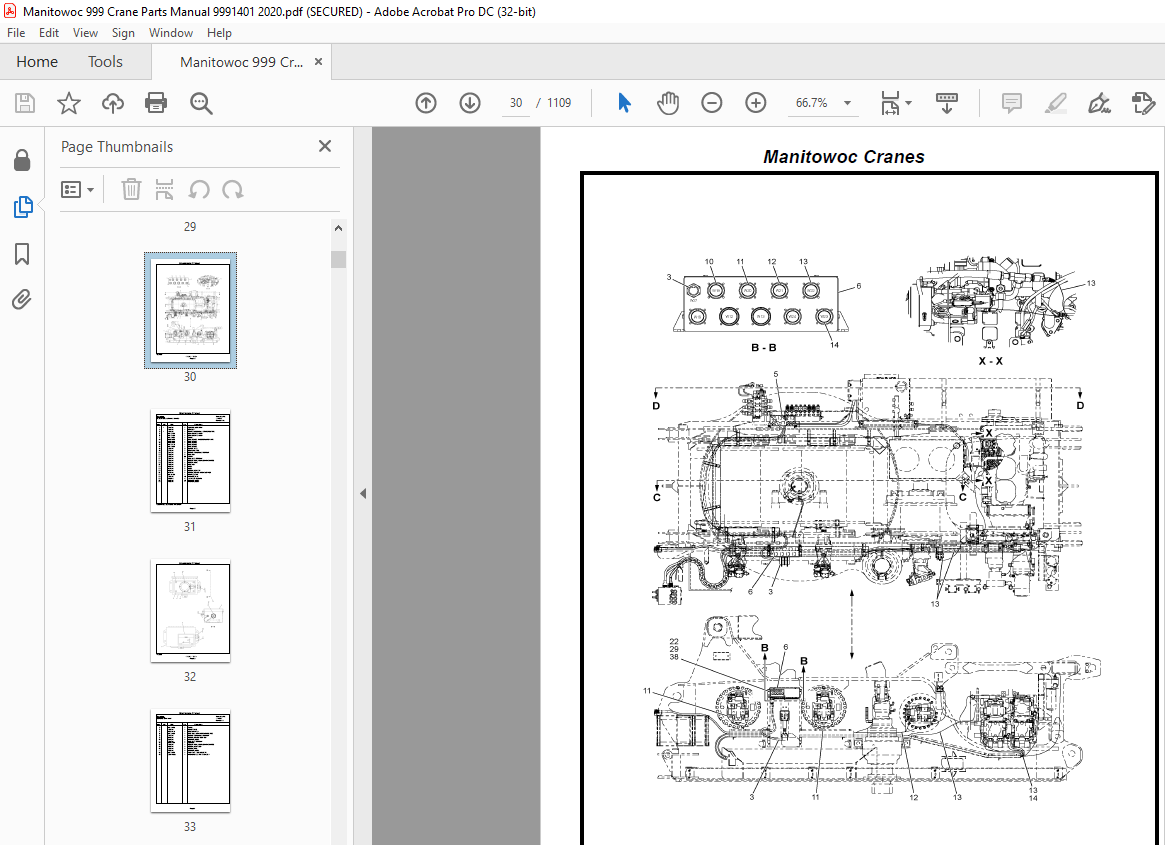Click the Share file icon
1165x845 pixels.
pos(1143,103)
